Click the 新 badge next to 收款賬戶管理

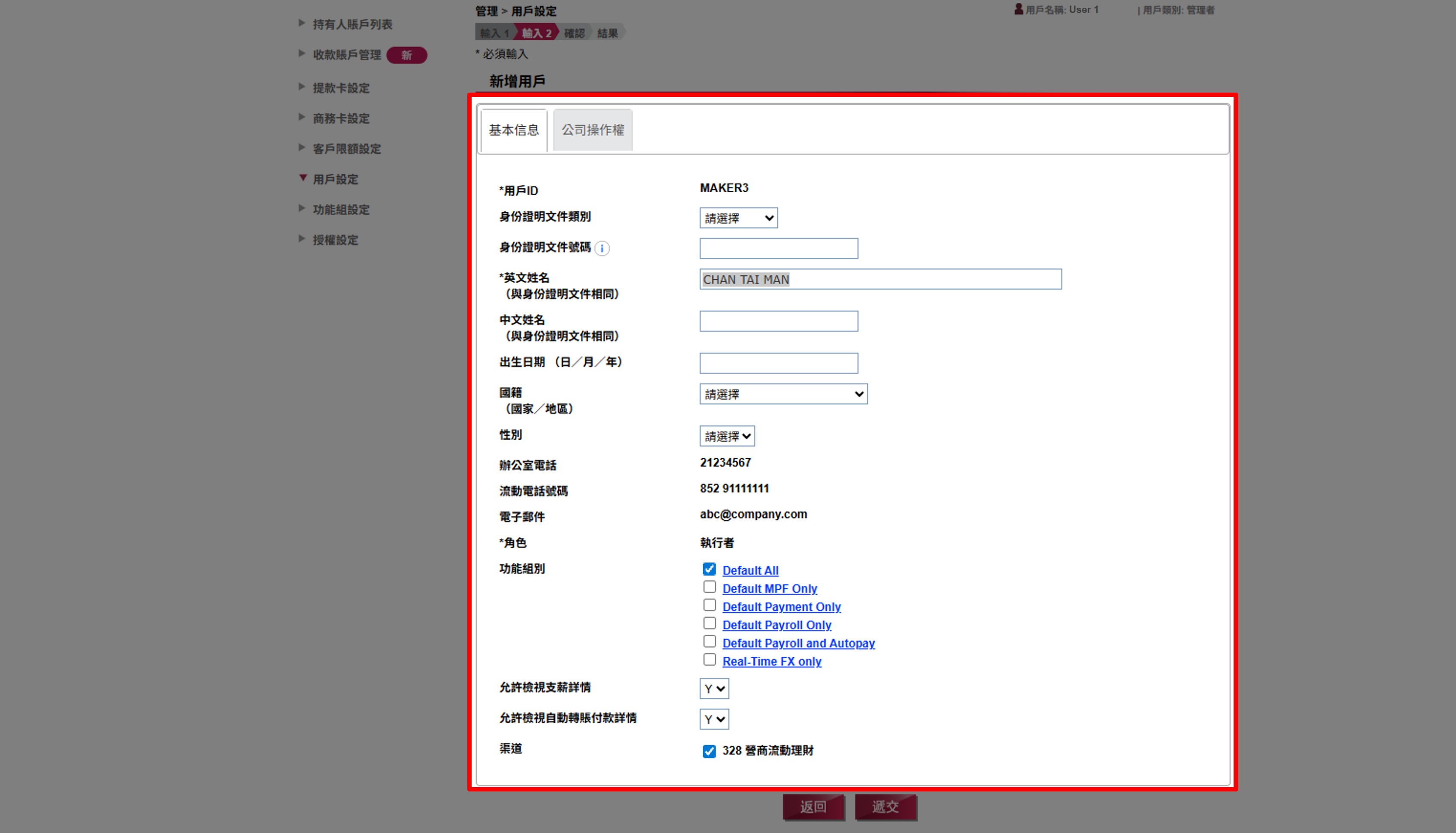406,55
